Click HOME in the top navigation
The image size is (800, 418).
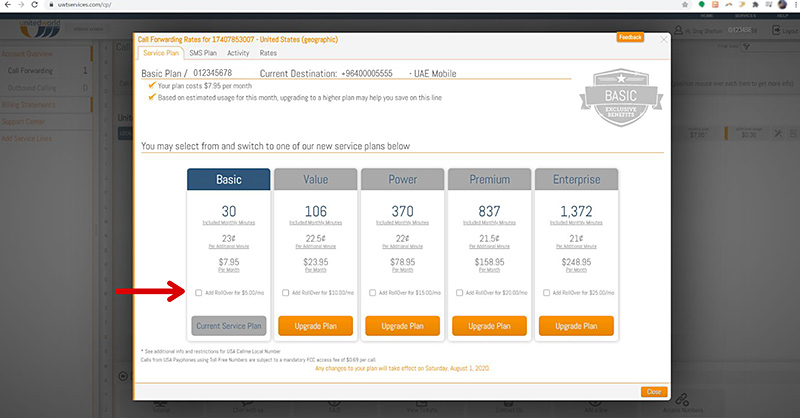click(707, 16)
